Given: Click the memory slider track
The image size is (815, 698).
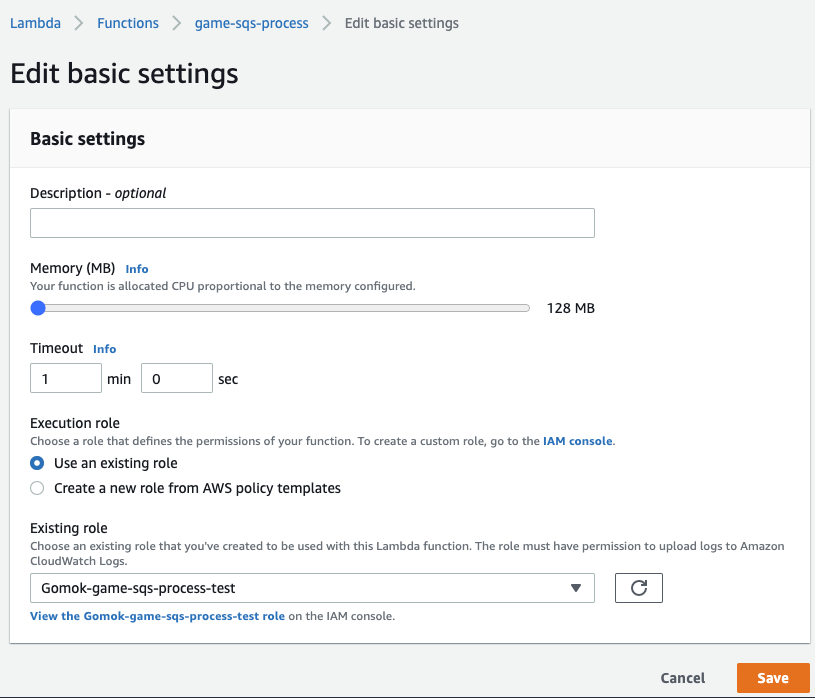Looking at the screenshot, I should click(280, 308).
